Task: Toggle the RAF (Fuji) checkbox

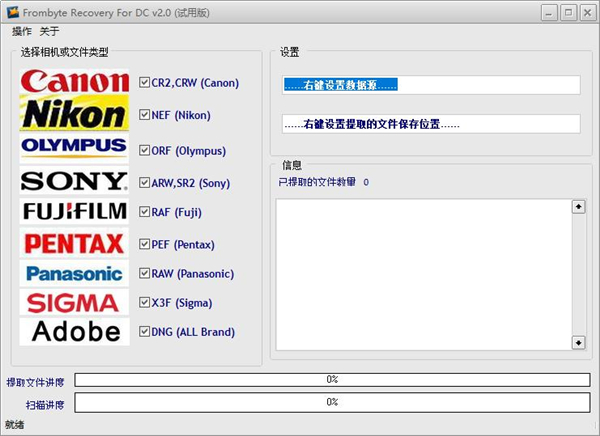Action: (x=145, y=212)
